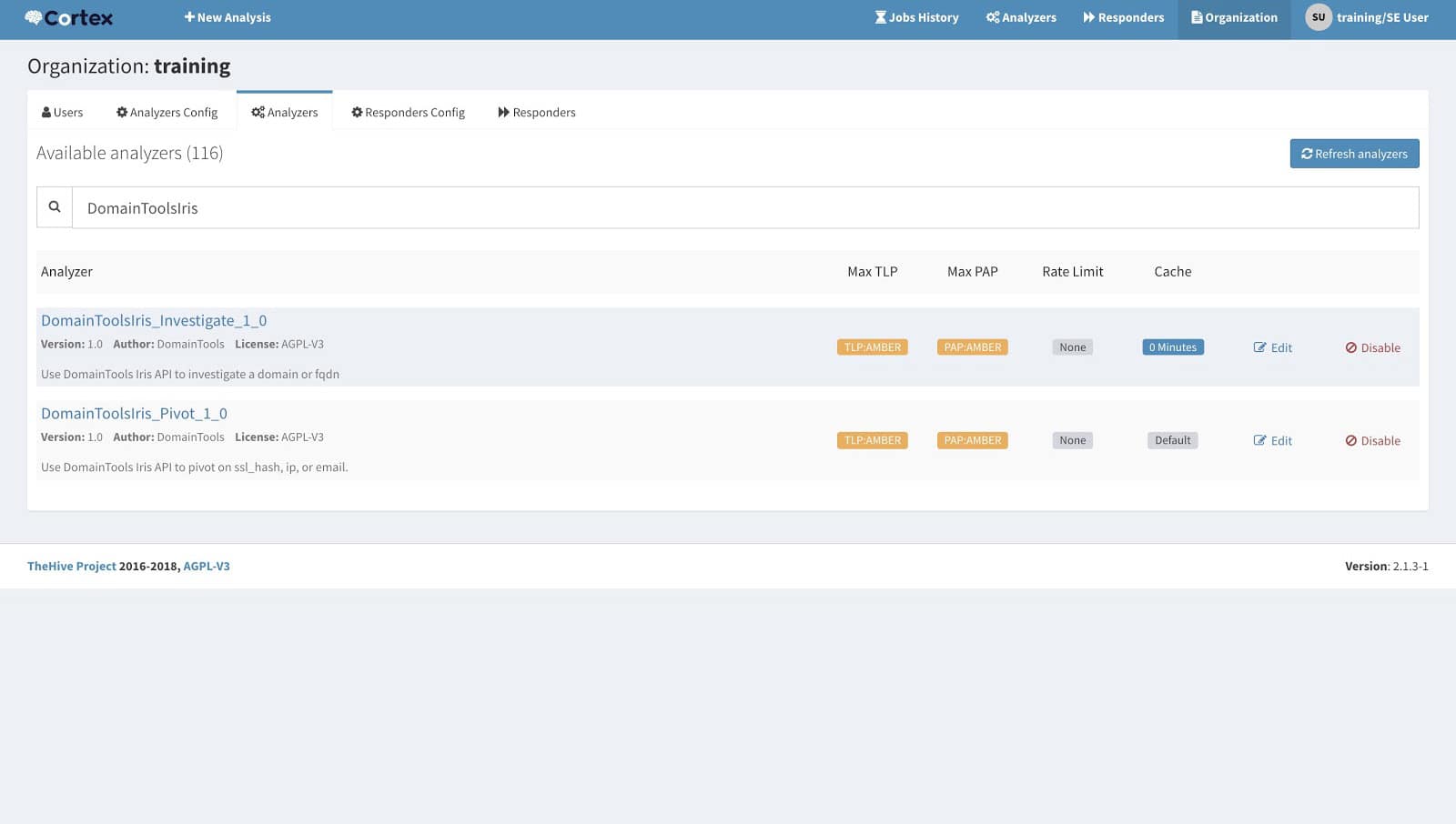
Task: Open Jobs History page
Action: [x=916, y=17]
